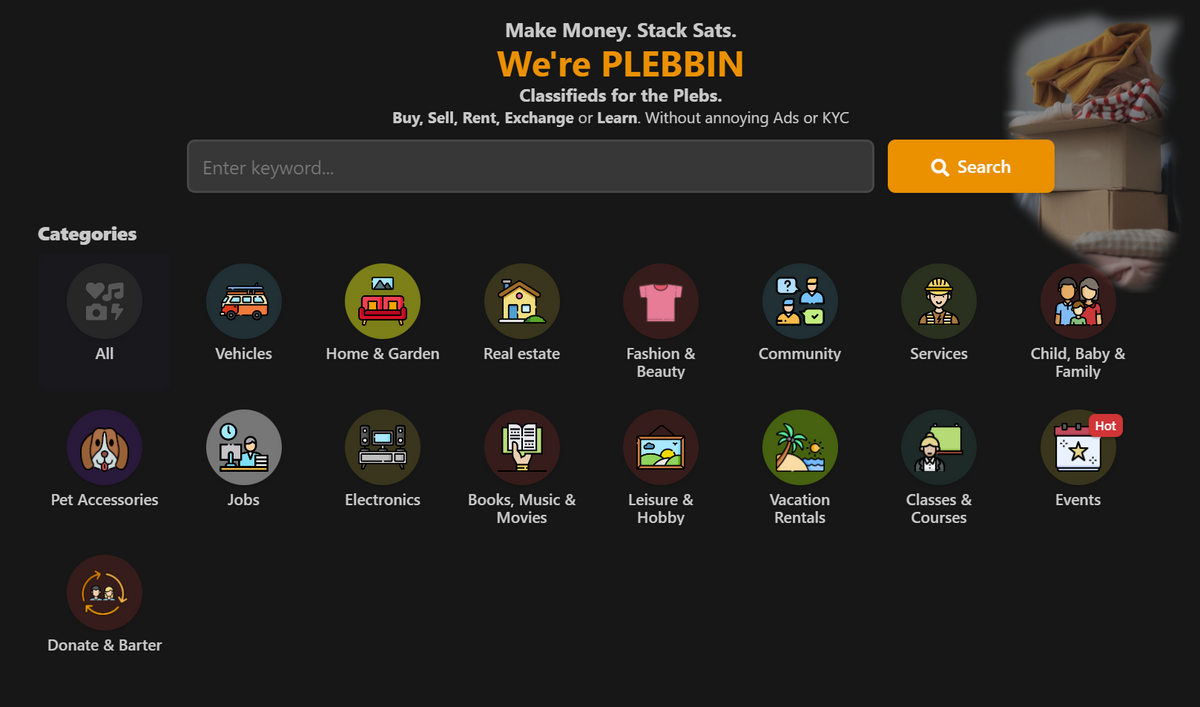The width and height of the screenshot is (1200, 707).
Task: Open Books, Music & Movies icon
Action: tap(521, 447)
